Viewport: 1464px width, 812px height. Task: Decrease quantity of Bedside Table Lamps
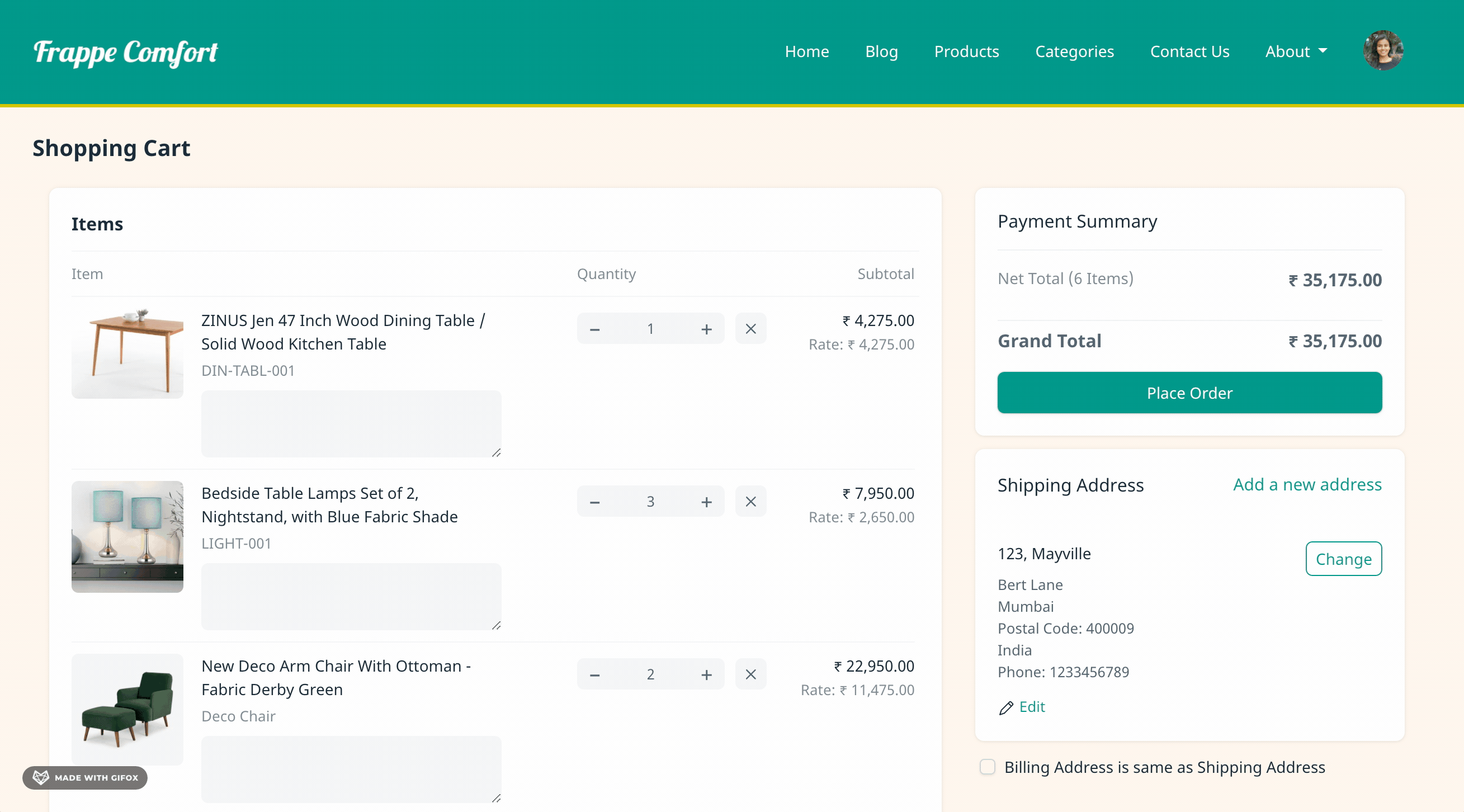click(594, 502)
